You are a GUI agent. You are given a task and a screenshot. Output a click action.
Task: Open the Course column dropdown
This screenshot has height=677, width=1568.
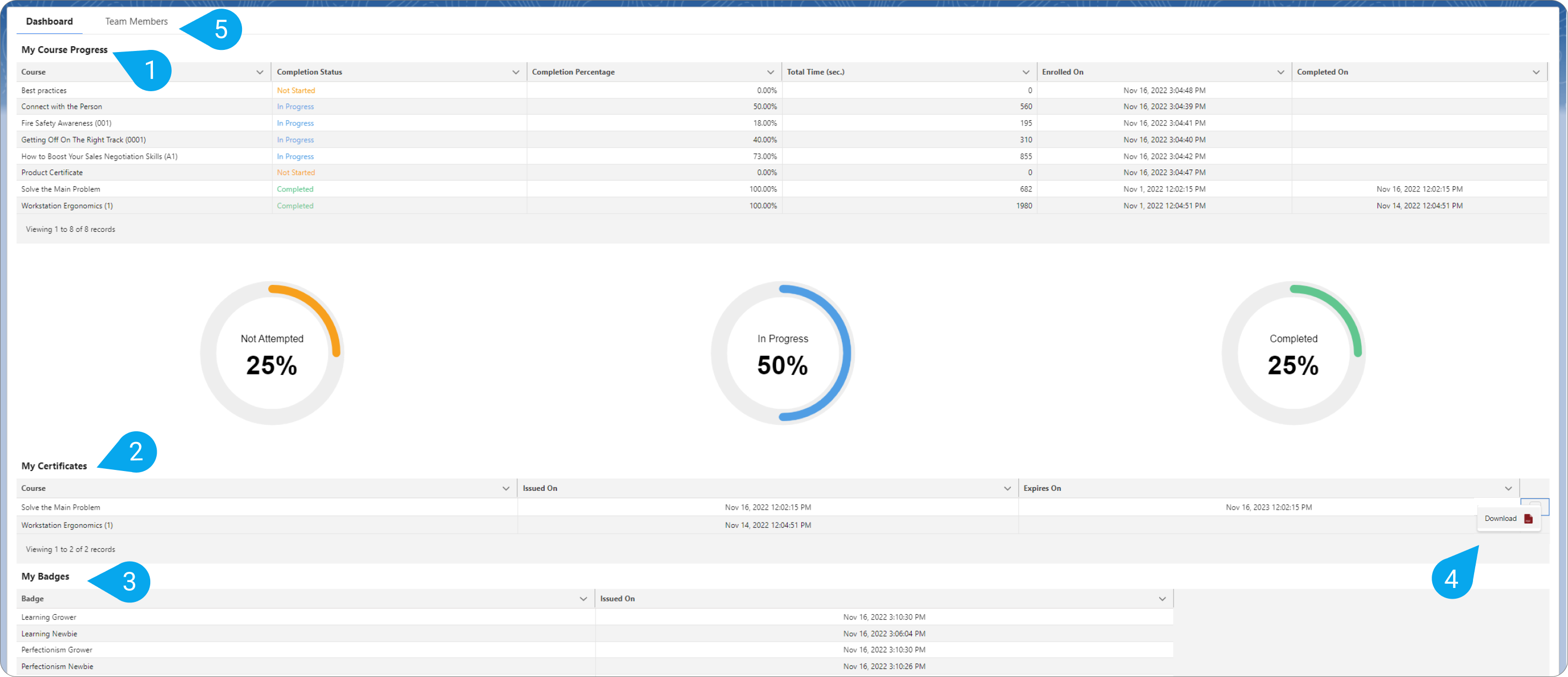pyautogui.click(x=260, y=71)
